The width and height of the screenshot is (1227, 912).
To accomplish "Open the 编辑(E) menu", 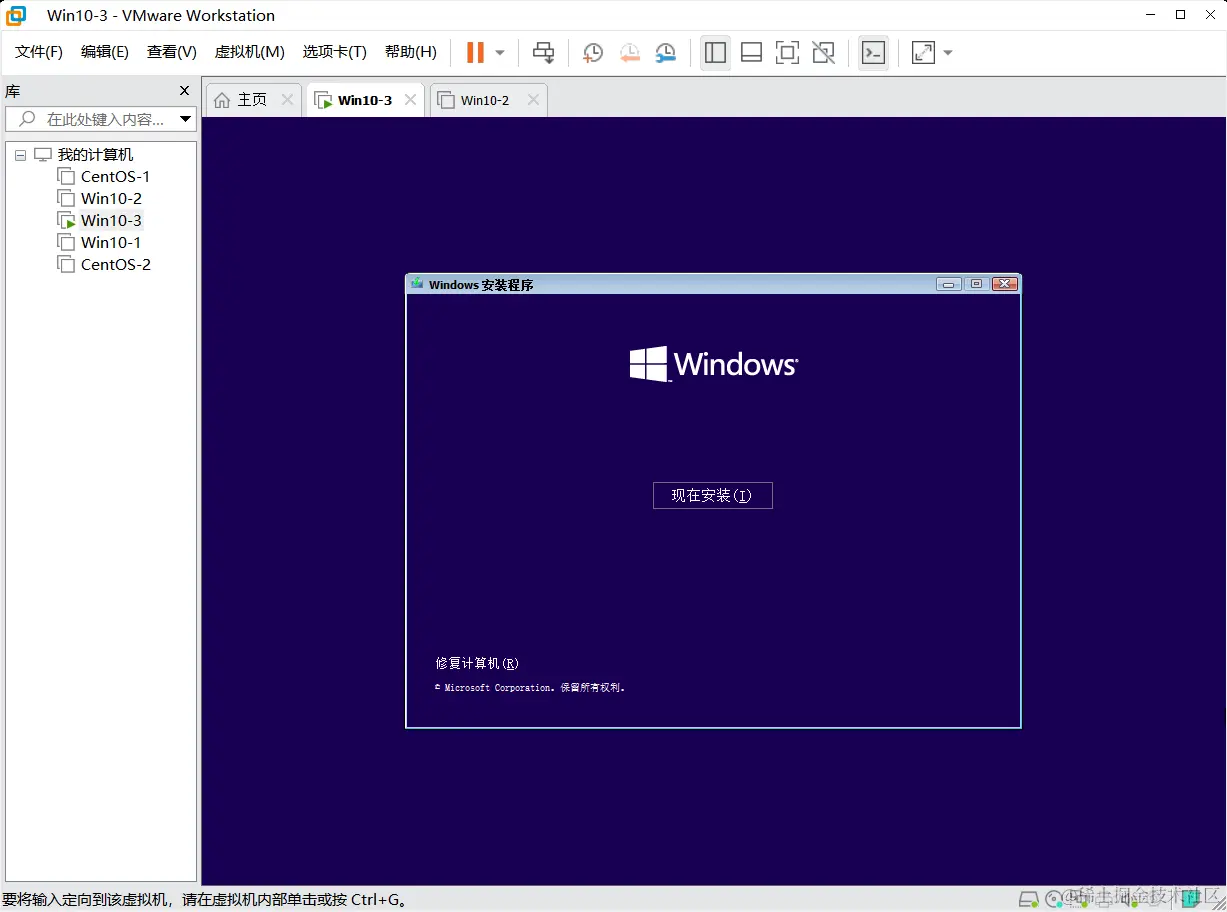I will (105, 52).
